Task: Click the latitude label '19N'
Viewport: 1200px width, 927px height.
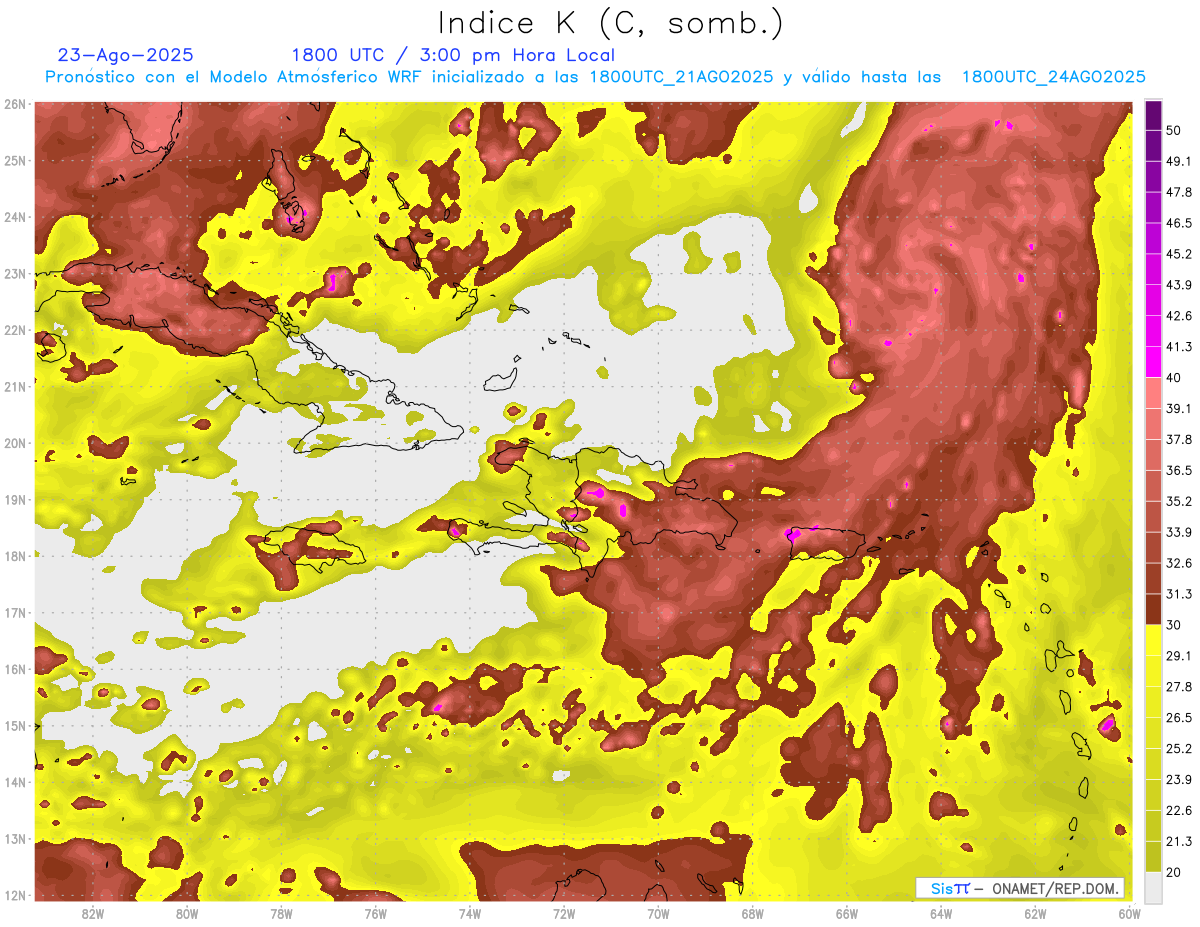Action: (x=15, y=500)
